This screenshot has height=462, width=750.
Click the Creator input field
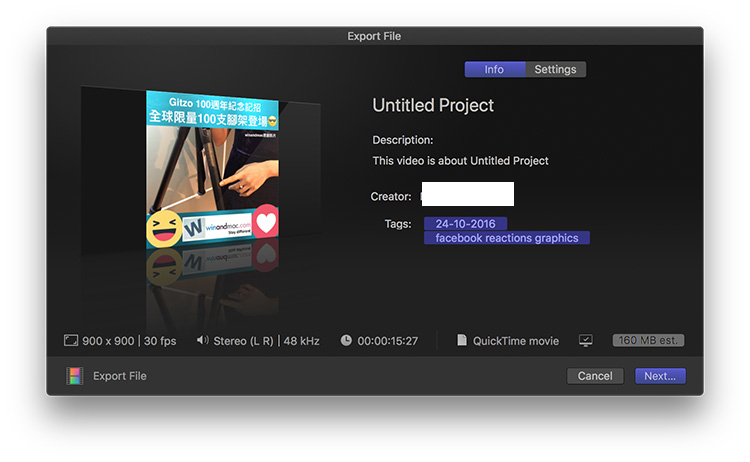click(467, 195)
